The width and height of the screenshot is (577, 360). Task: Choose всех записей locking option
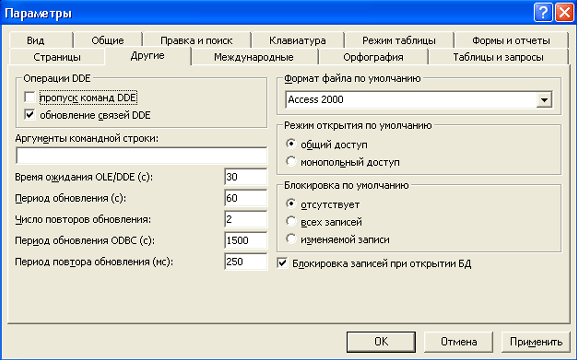[291, 222]
